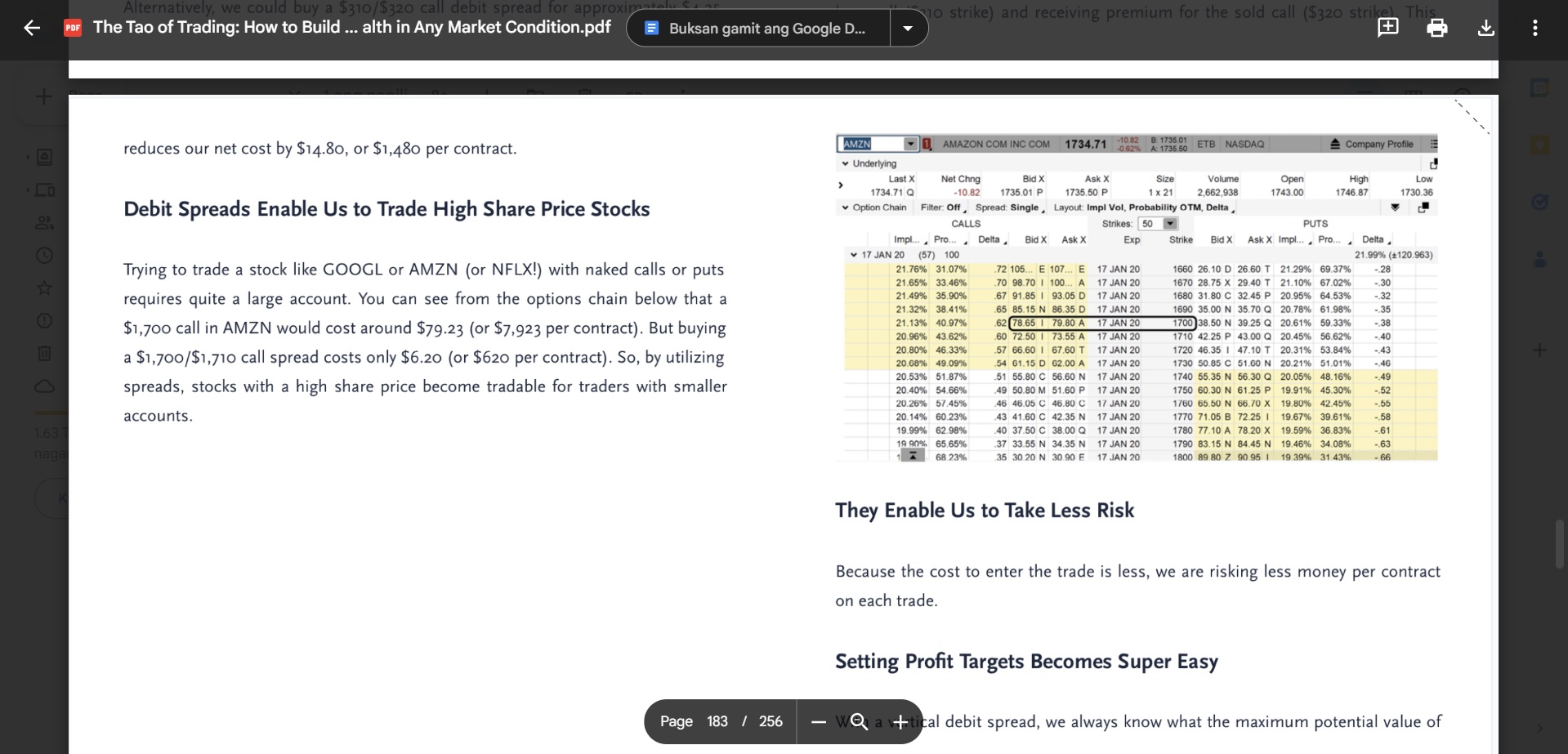Open Starred icon in the Drive sidebar
Screen dimensions: 1568x754
[45, 288]
